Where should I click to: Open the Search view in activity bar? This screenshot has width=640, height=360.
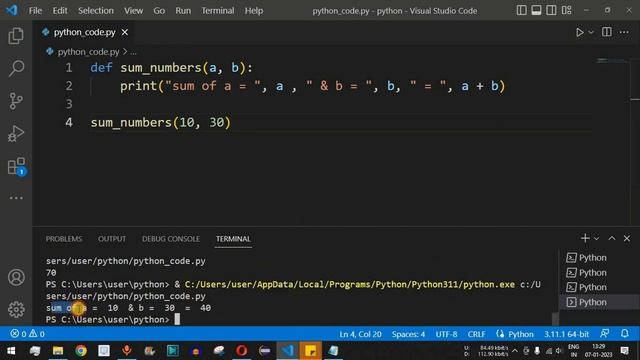[x=16, y=68]
